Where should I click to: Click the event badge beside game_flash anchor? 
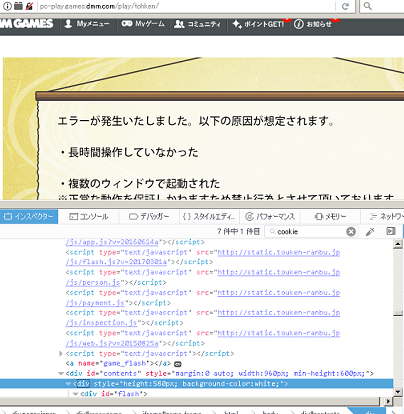(x=178, y=364)
